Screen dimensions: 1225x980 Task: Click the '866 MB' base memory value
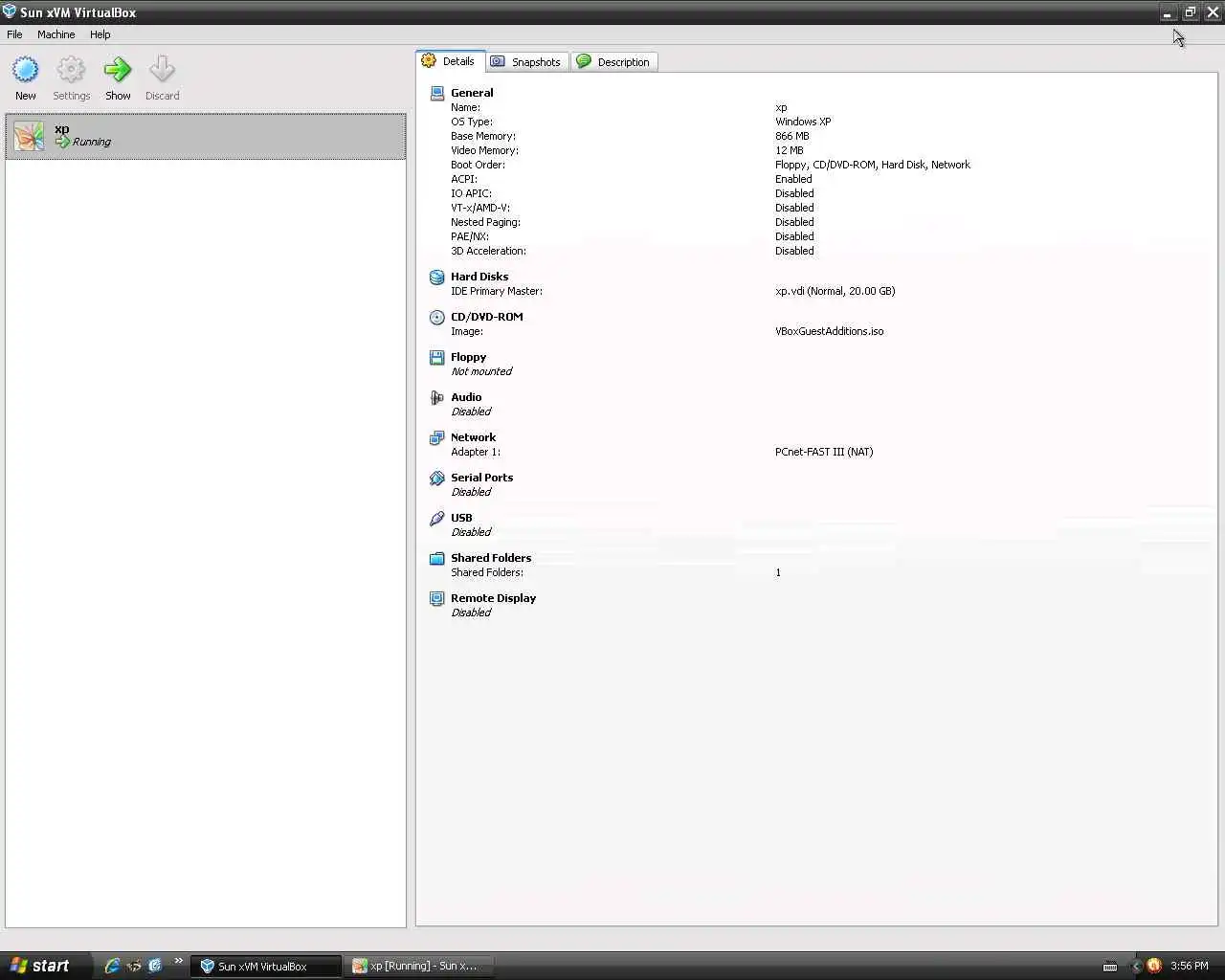(x=792, y=136)
